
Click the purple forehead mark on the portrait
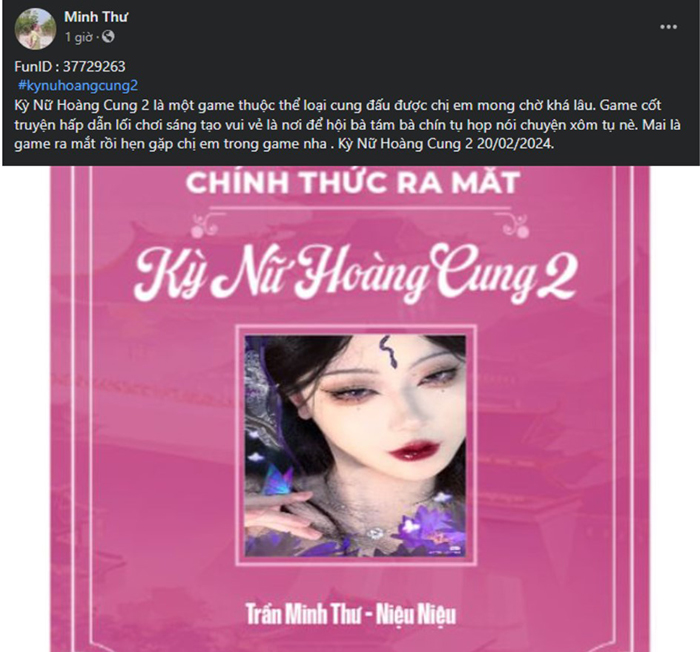point(387,352)
